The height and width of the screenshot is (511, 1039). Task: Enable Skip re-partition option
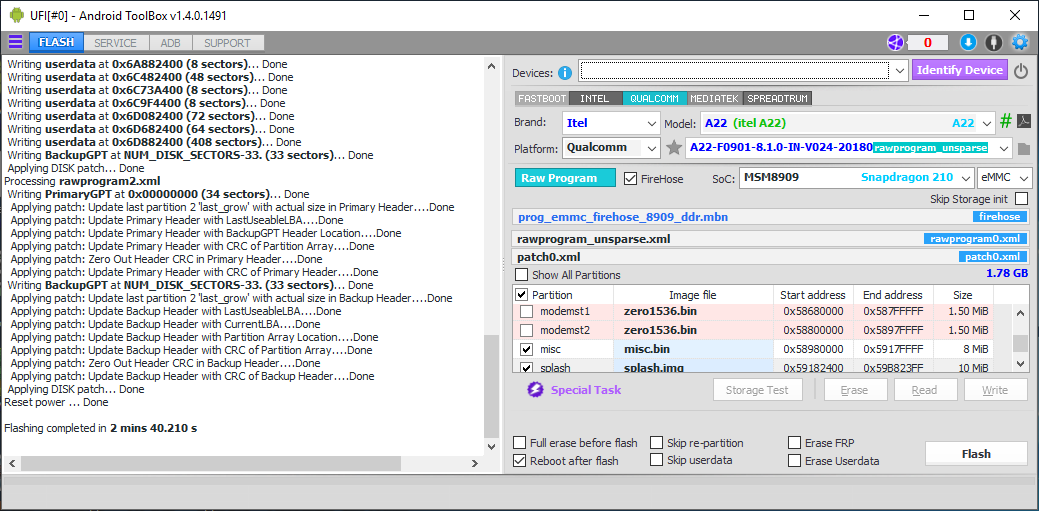[656, 443]
